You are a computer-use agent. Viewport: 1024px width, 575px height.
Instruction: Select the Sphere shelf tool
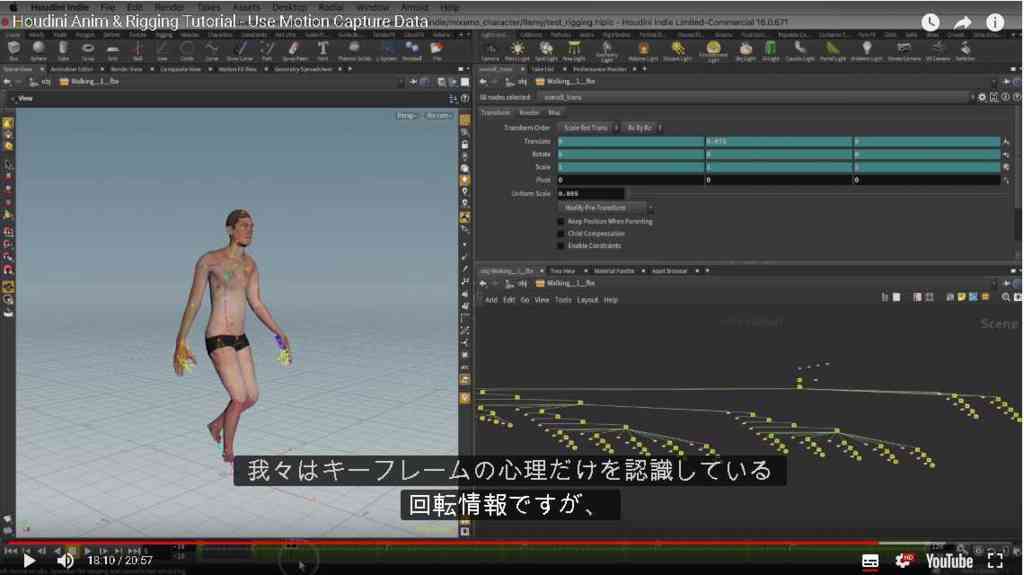point(39,50)
